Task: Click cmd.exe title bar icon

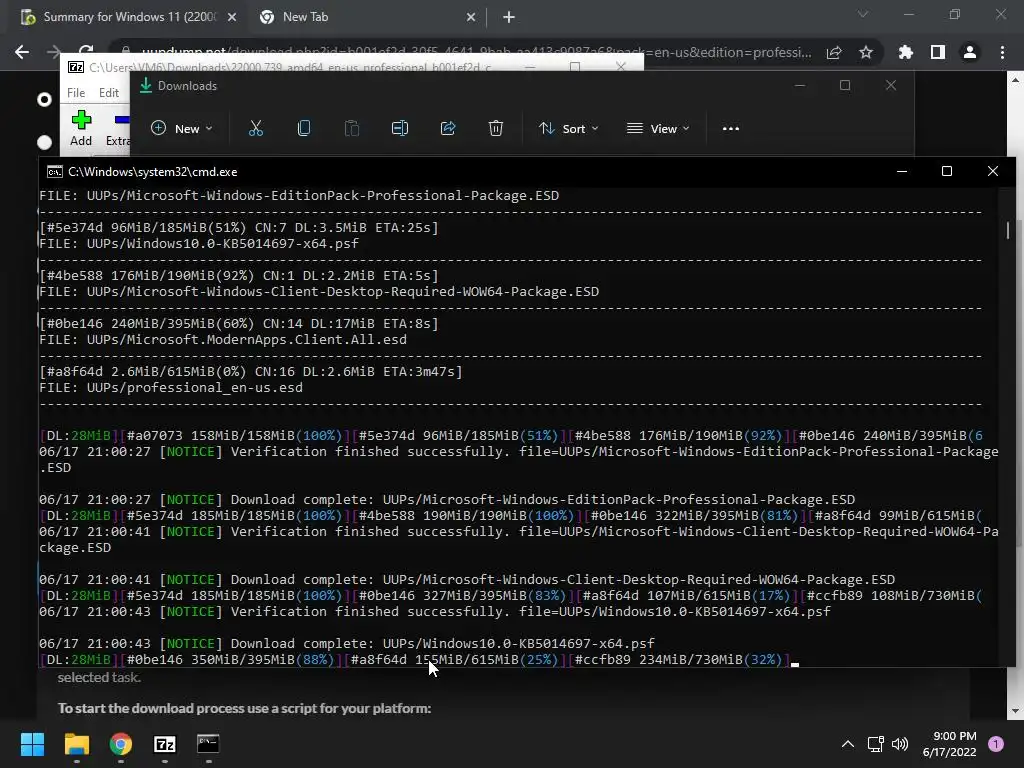Action: tap(55, 172)
